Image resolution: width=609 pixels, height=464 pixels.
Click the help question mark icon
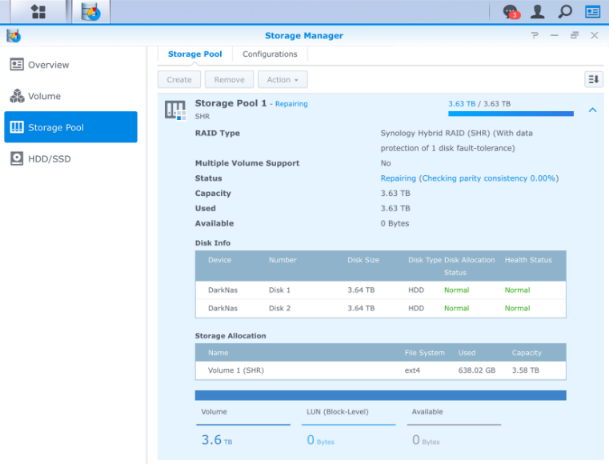(535, 36)
